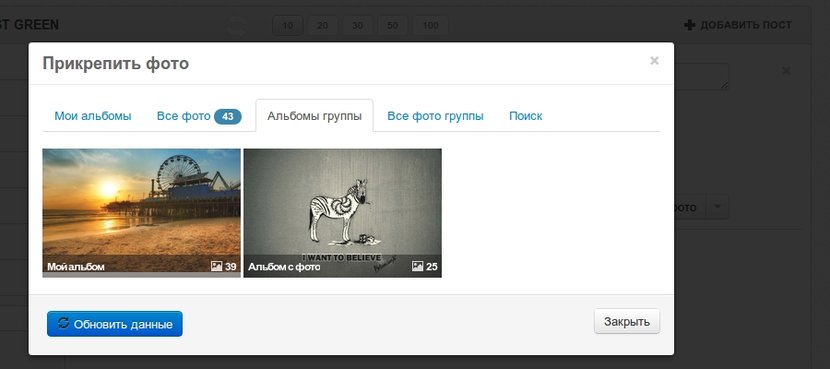The image size is (830, 369).
Task: Expand the dropdown arrow beside фото button
Action: (717, 207)
